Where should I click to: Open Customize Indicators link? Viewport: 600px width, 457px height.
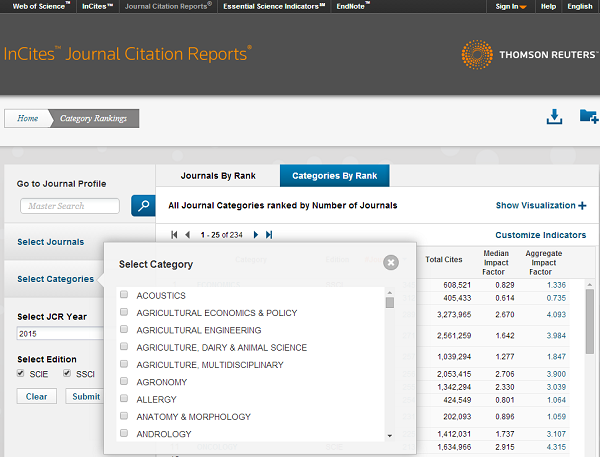pyautogui.click(x=540, y=235)
